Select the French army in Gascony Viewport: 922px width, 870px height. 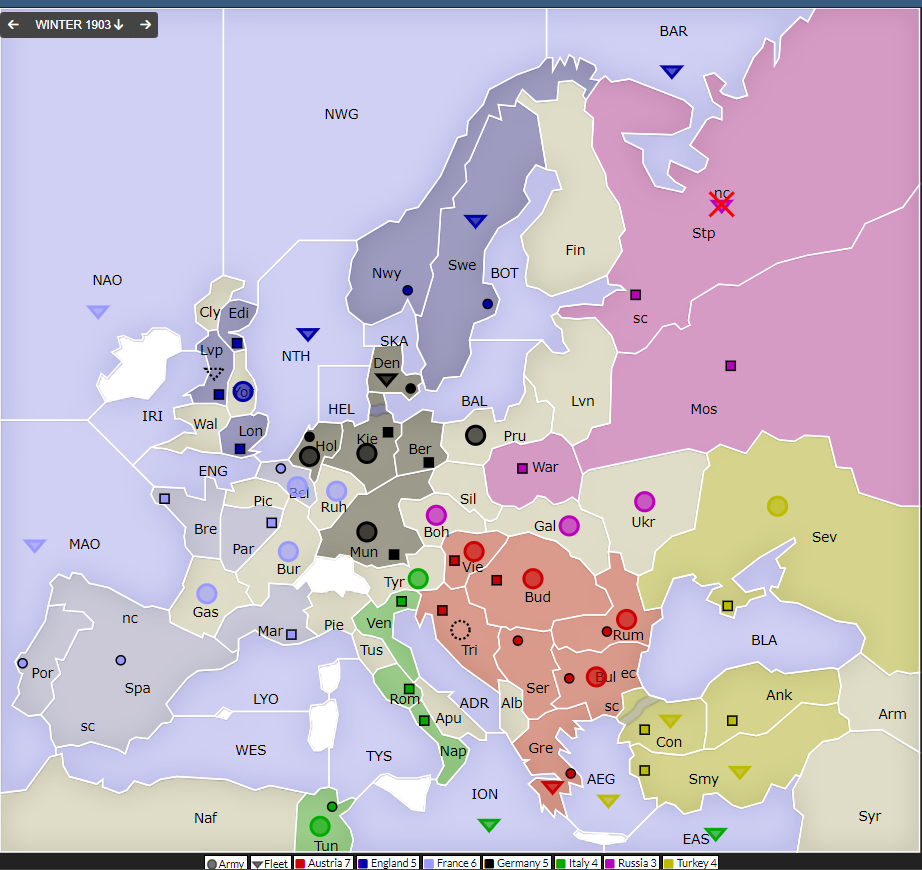pyautogui.click(x=207, y=594)
